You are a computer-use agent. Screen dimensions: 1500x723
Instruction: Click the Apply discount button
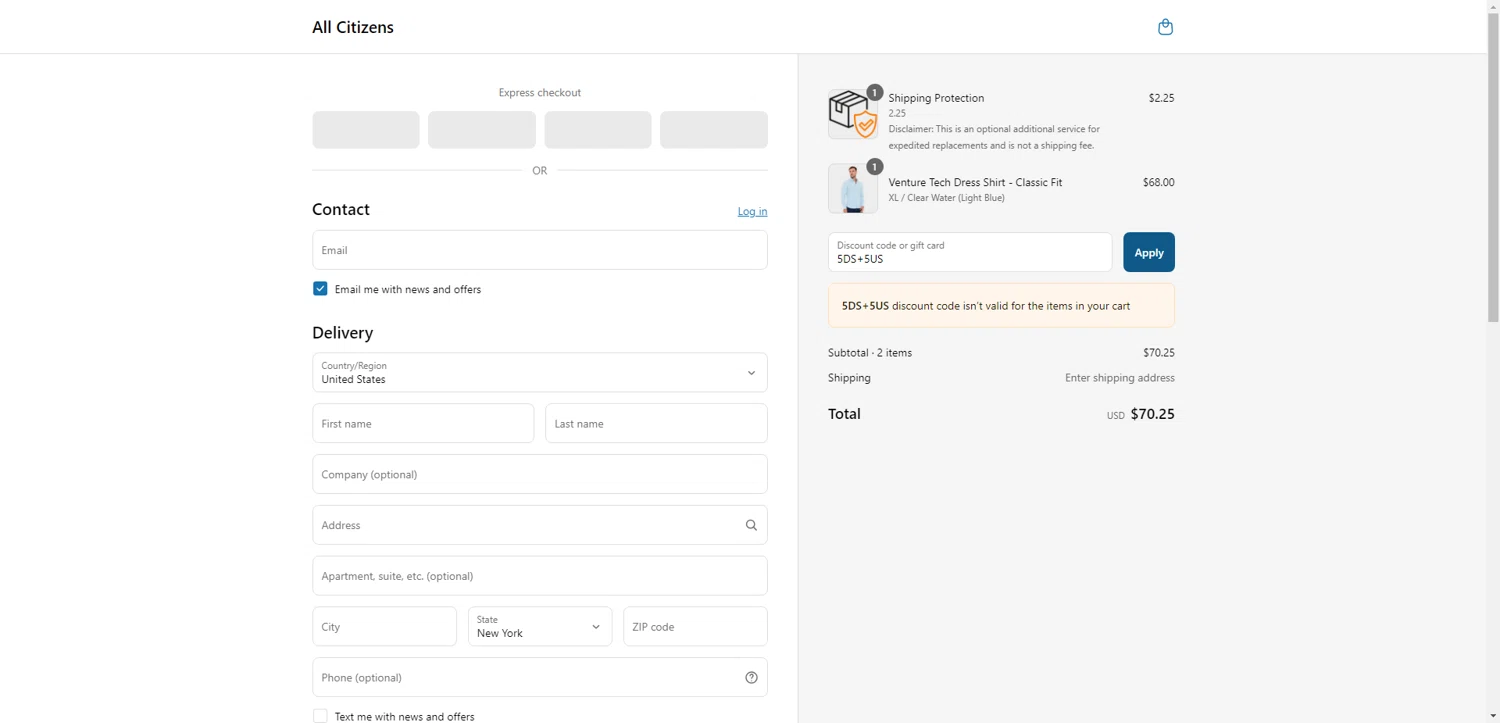pyautogui.click(x=1149, y=252)
